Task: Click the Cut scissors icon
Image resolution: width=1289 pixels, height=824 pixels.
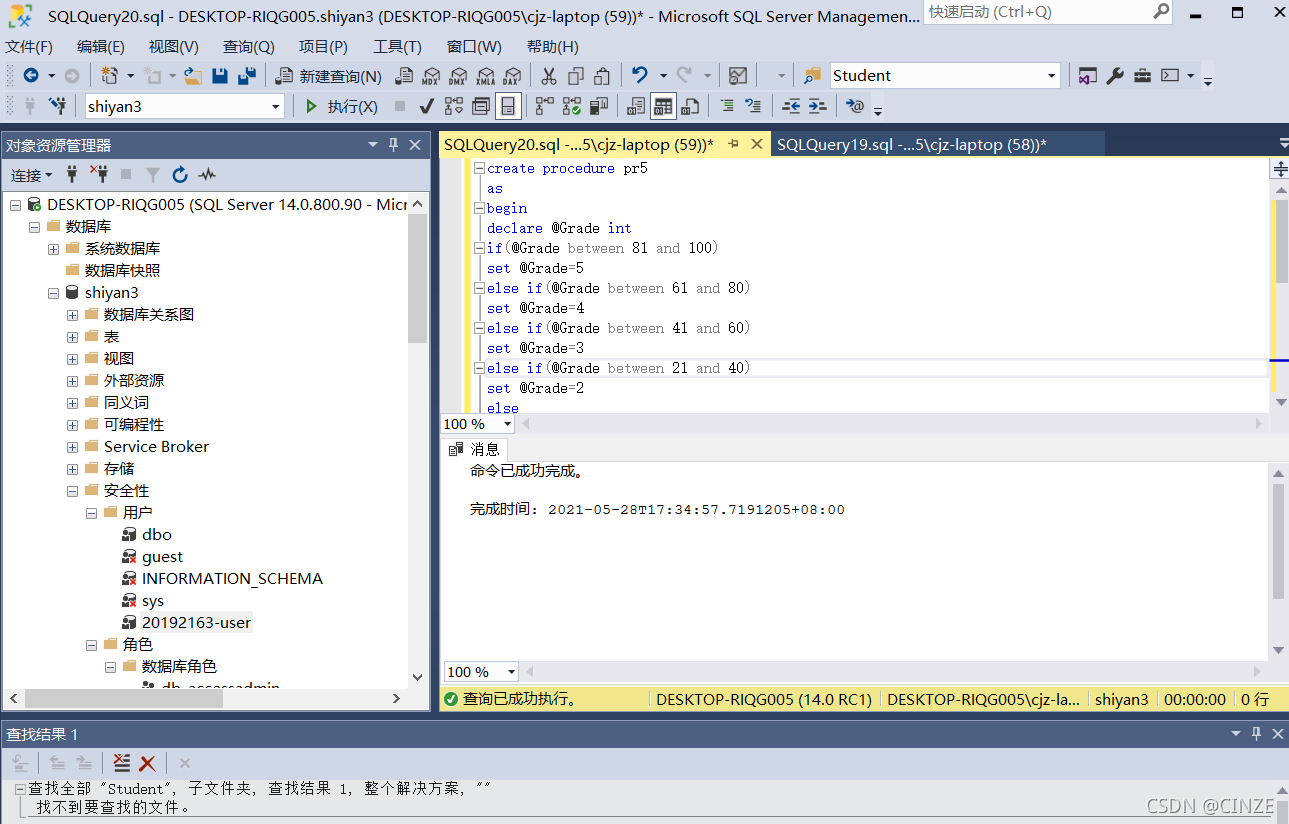Action: pos(549,75)
